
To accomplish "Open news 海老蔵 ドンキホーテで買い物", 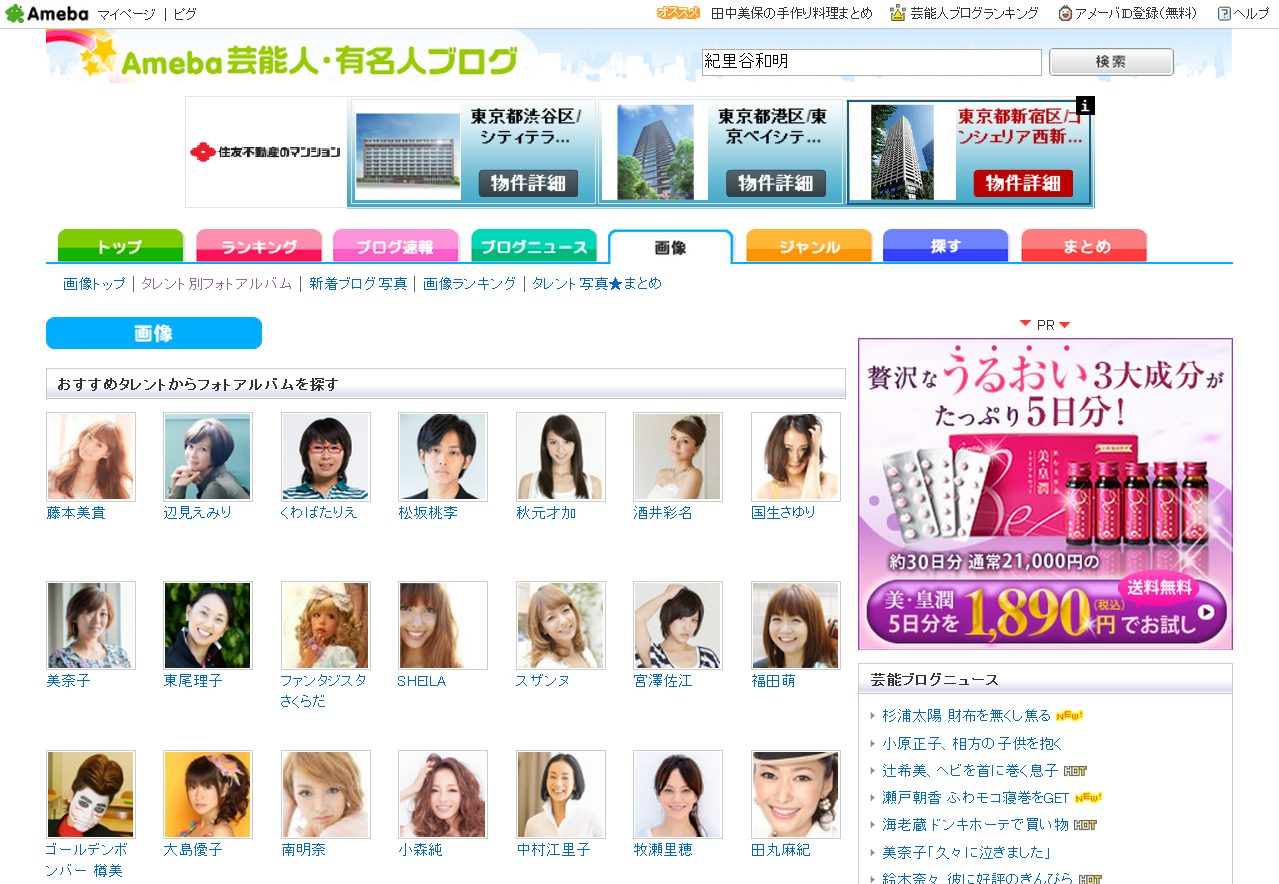I will coord(975,825).
